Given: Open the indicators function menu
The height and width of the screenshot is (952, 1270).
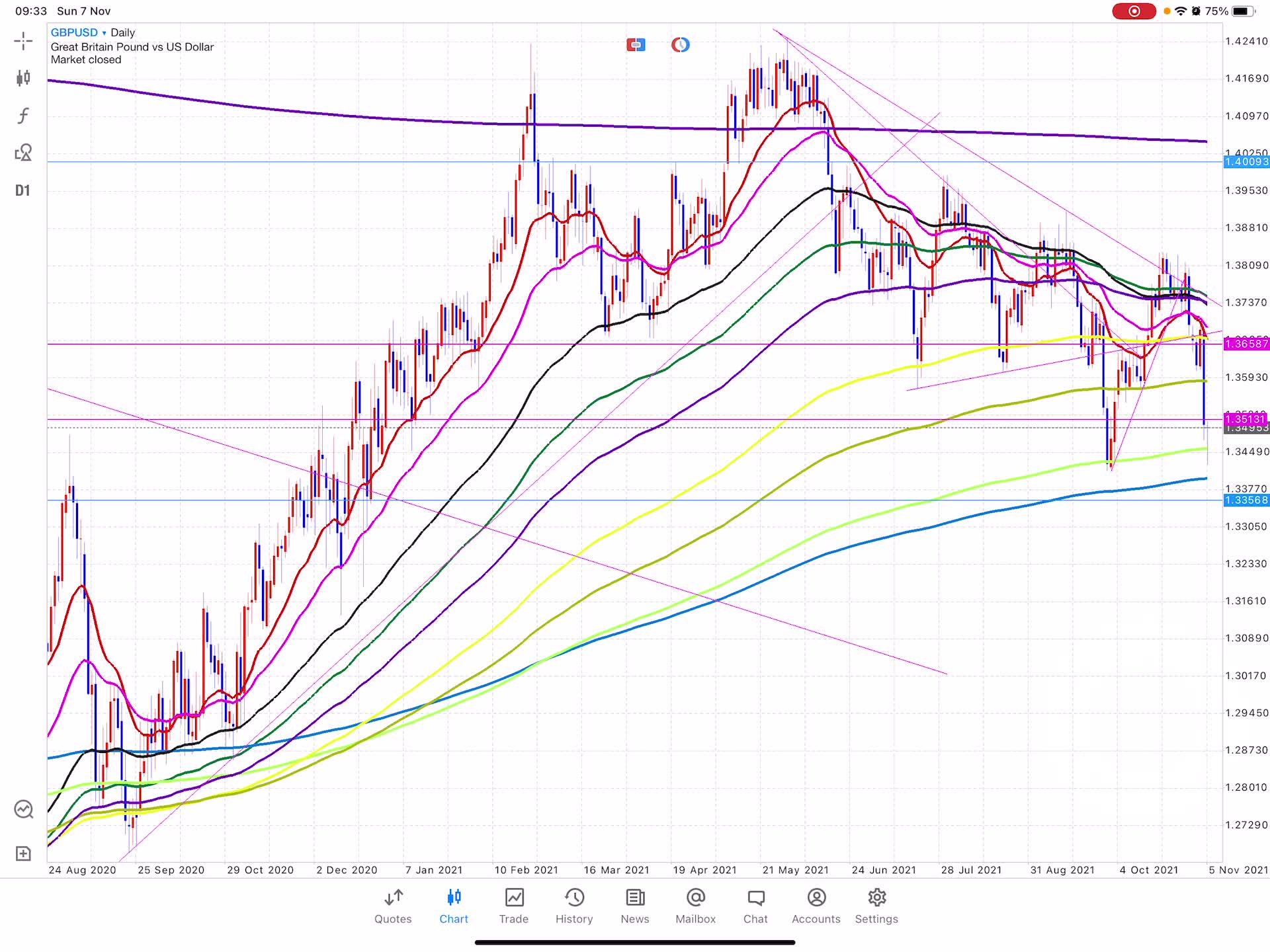Looking at the screenshot, I should coord(23,116).
